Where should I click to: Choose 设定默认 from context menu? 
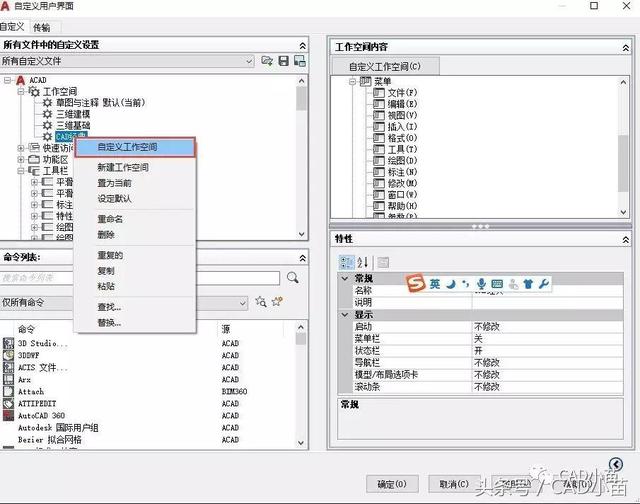point(114,199)
